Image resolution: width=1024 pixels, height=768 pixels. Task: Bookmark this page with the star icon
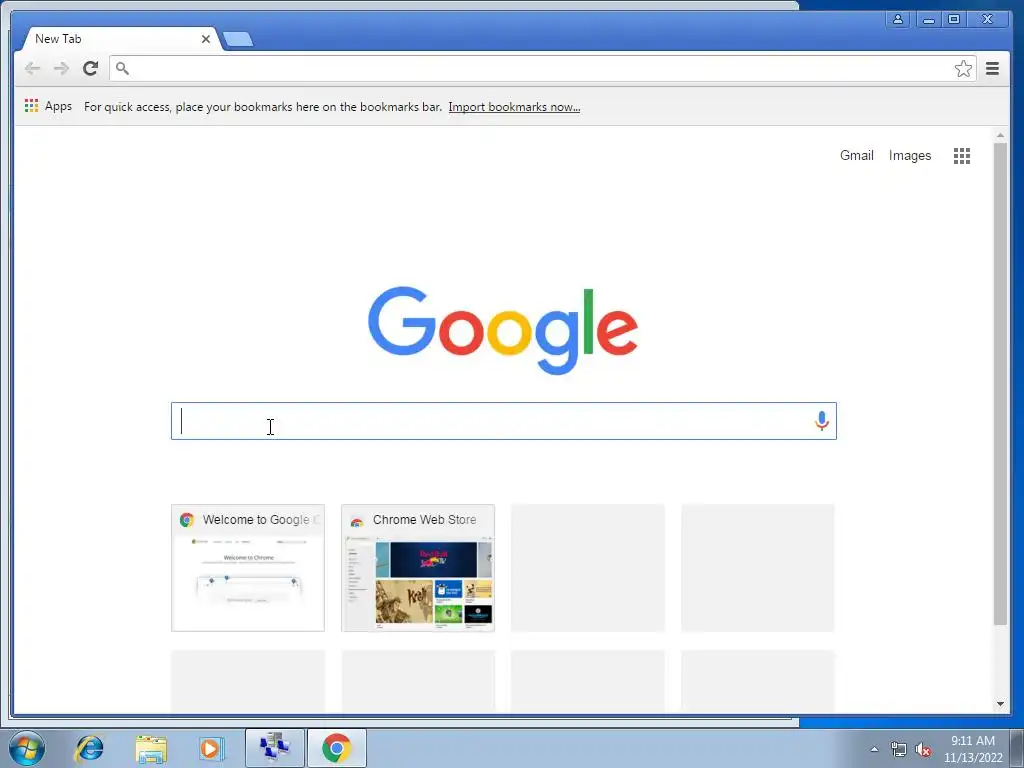963,69
